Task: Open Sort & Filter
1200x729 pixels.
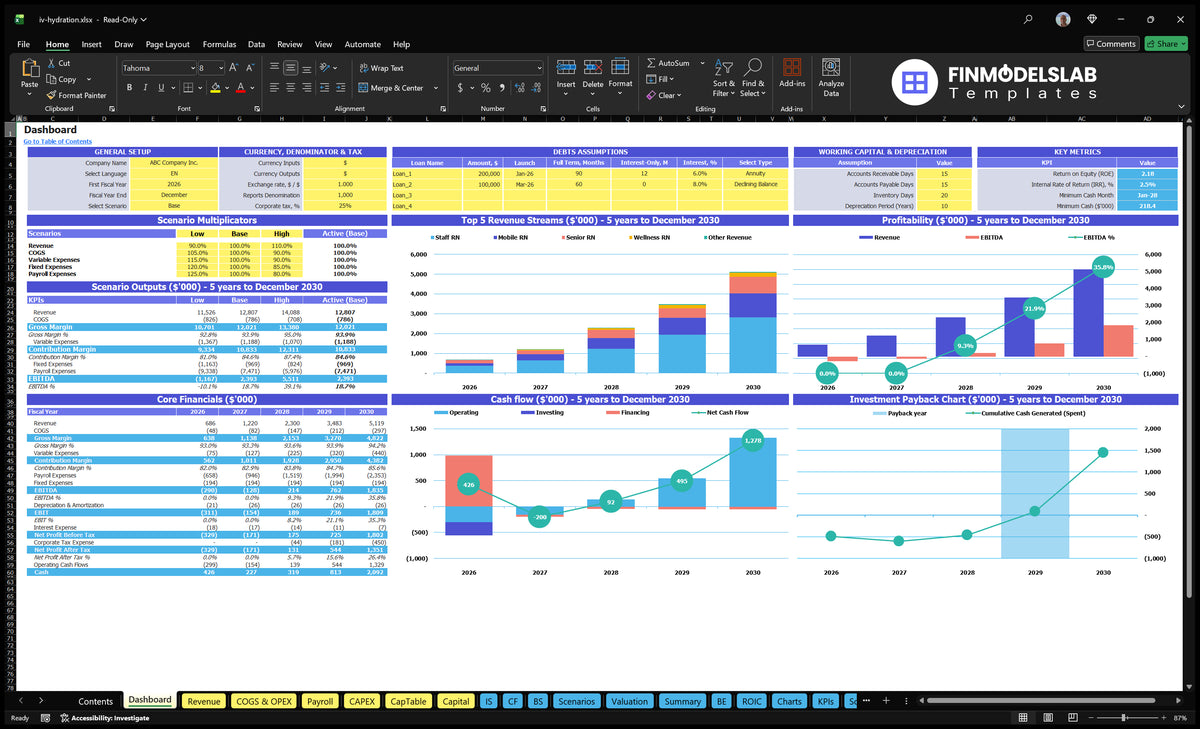Action: [723, 77]
